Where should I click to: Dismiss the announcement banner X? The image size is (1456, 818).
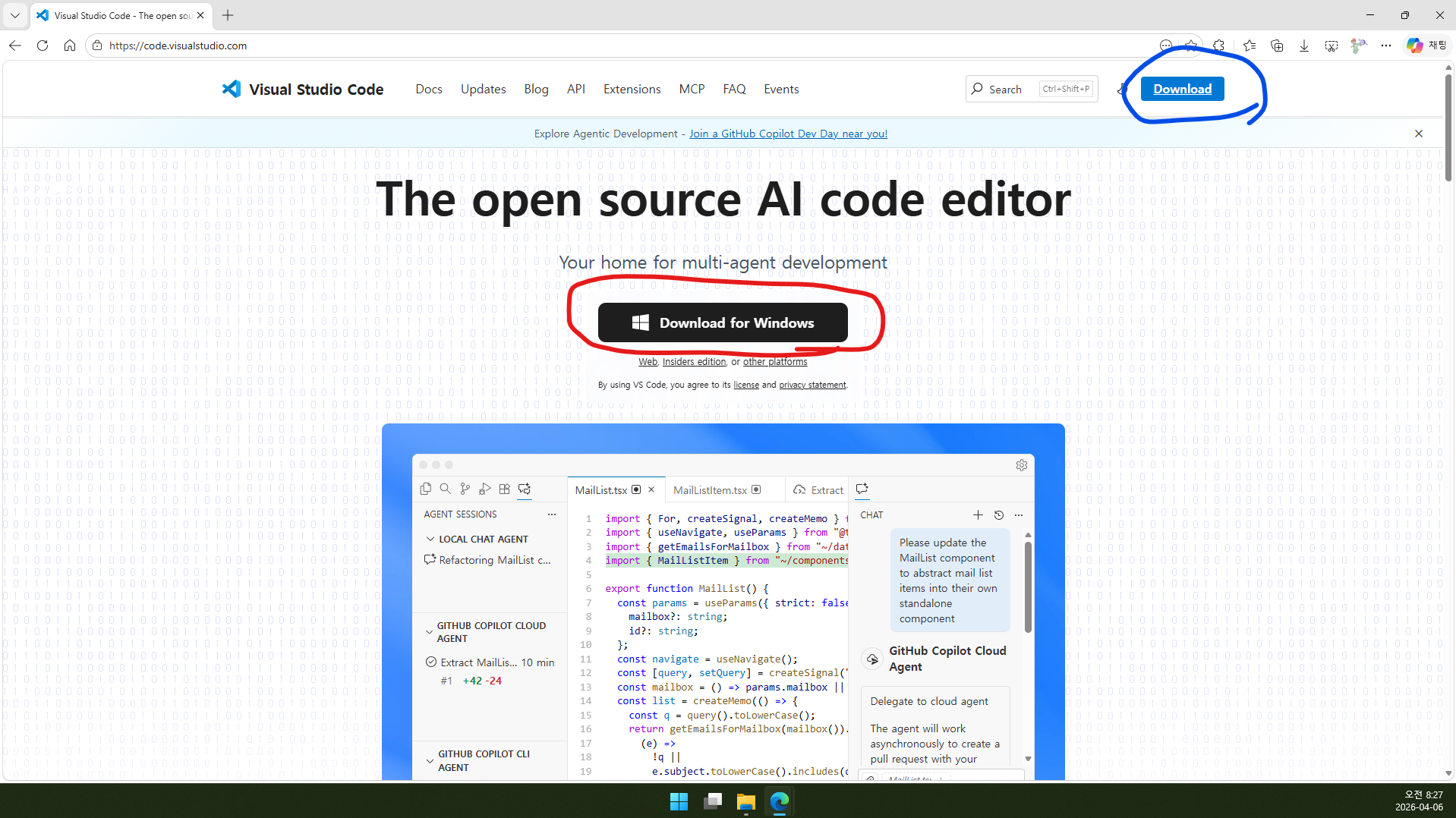pyautogui.click(x=1419, y=134)
